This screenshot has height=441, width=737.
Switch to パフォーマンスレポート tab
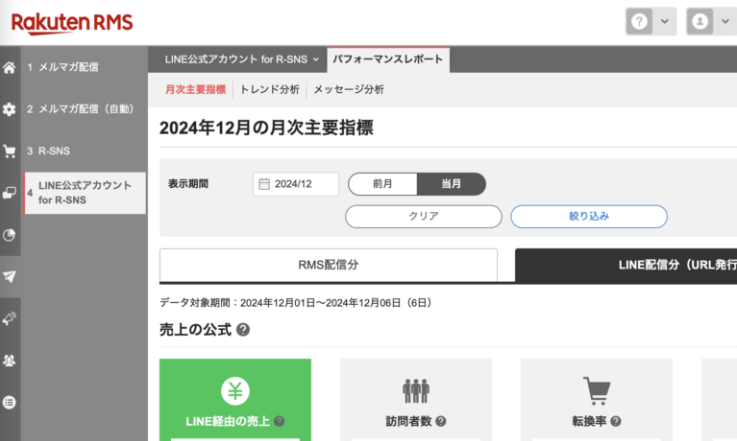pos(388,59)
